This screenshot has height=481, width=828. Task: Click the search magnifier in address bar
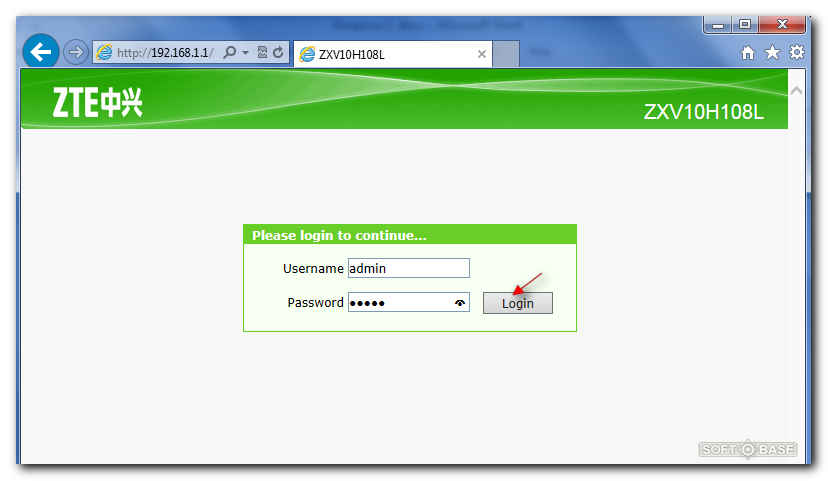[x=230, y=52]
